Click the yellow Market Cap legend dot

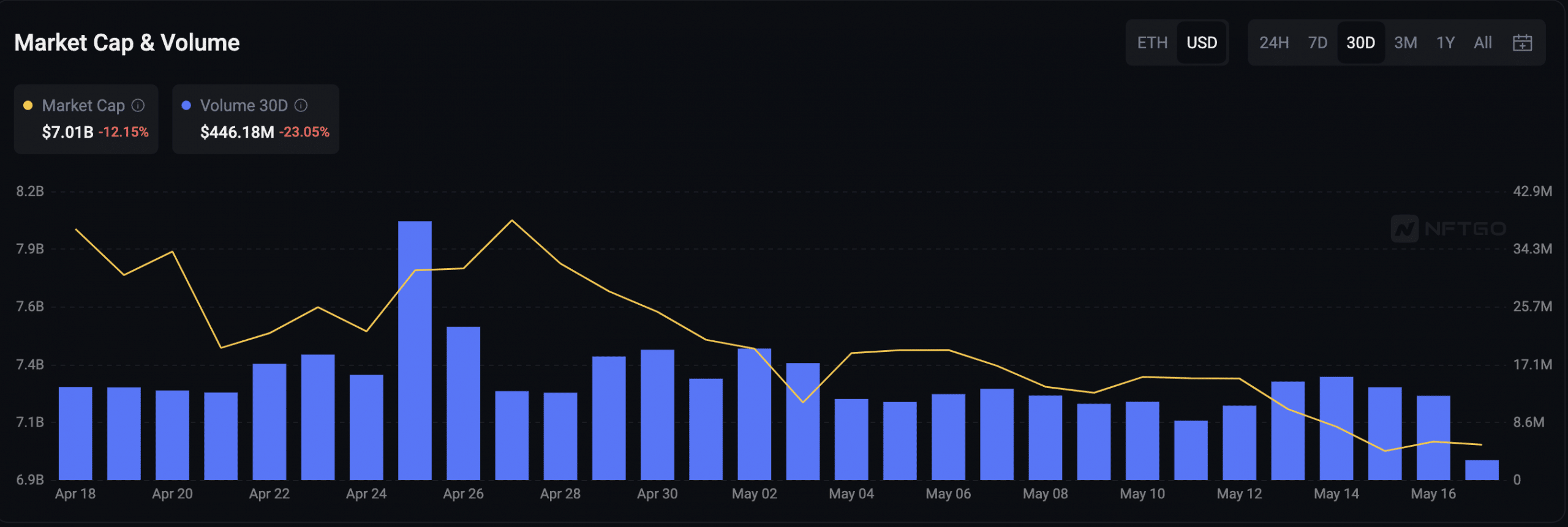pyautogui.click(x=28, y=105)
